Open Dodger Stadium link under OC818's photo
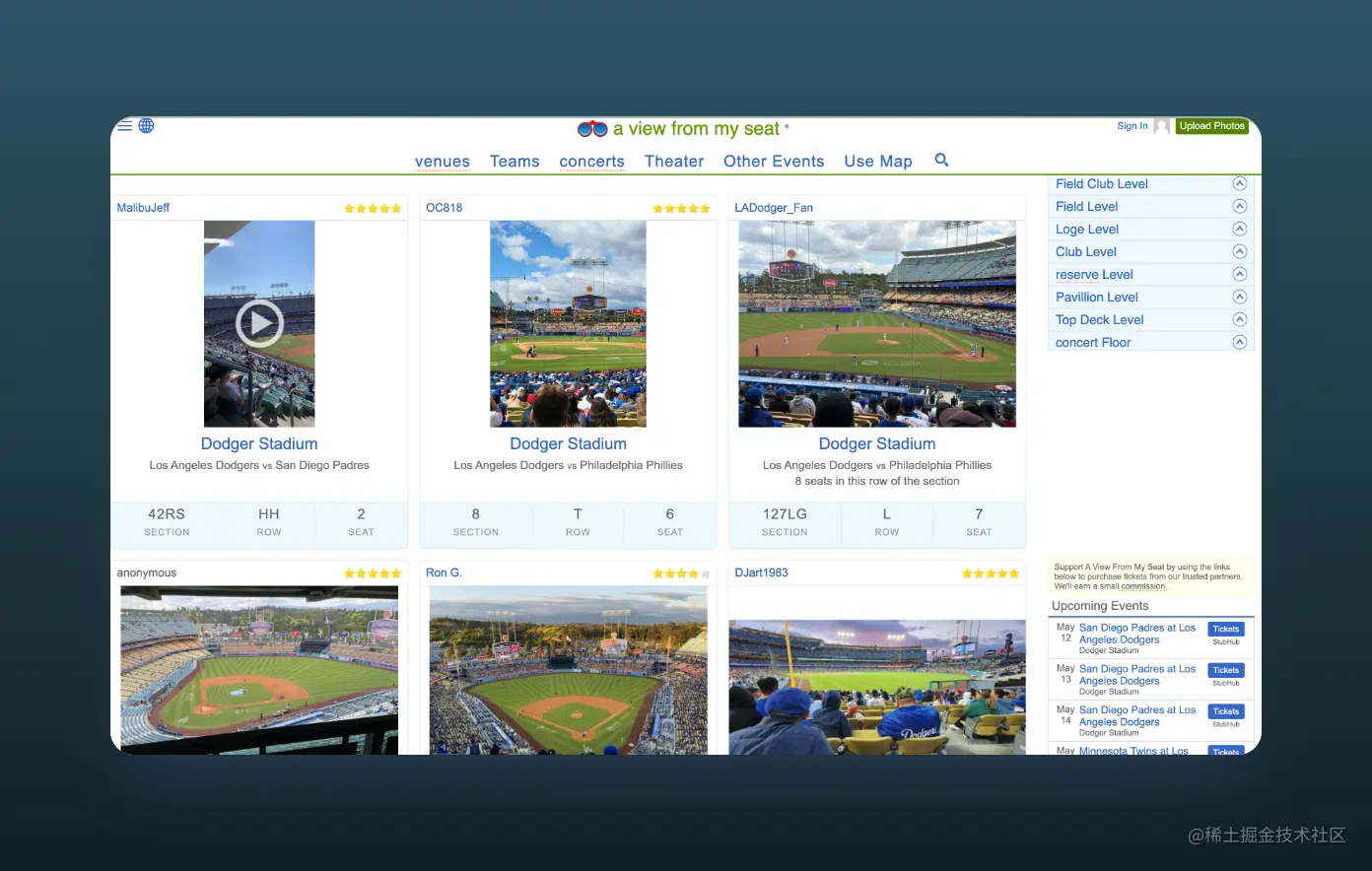1372x871 pixels. coord(568,444)
